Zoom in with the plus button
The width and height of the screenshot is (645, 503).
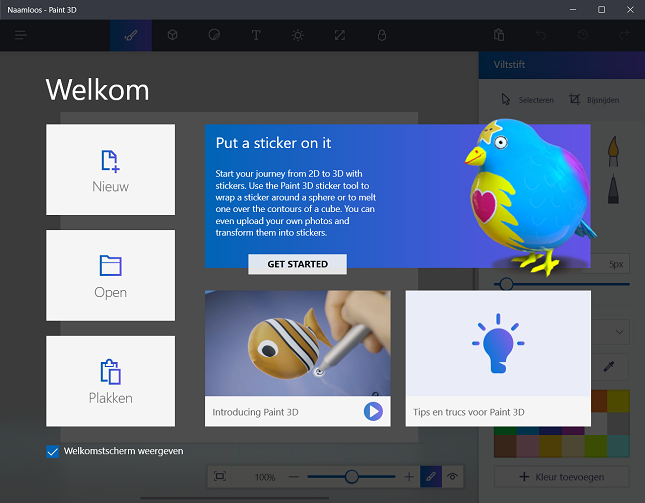coord(409,477)
